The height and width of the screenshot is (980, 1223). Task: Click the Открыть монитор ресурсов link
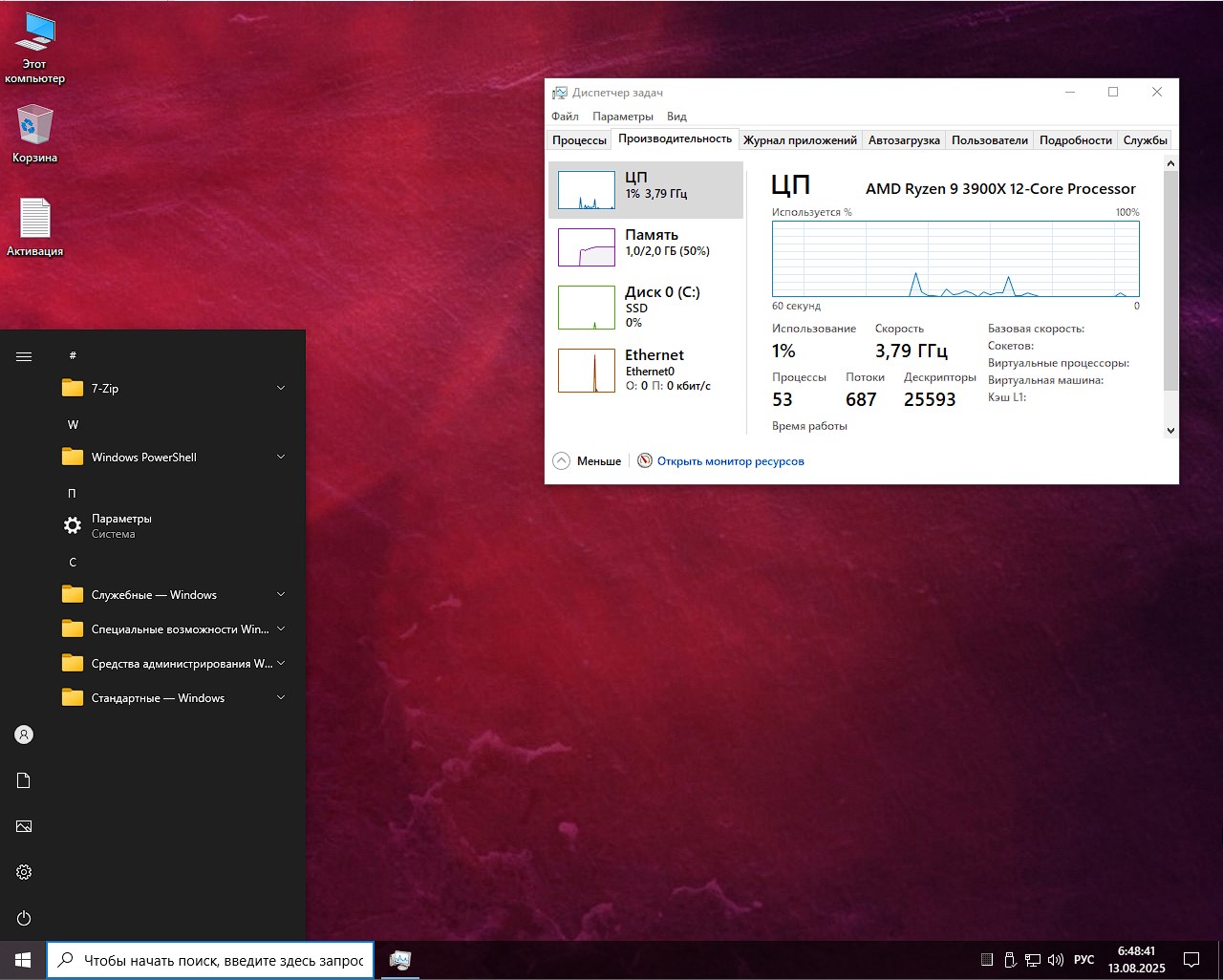[731, 461]
